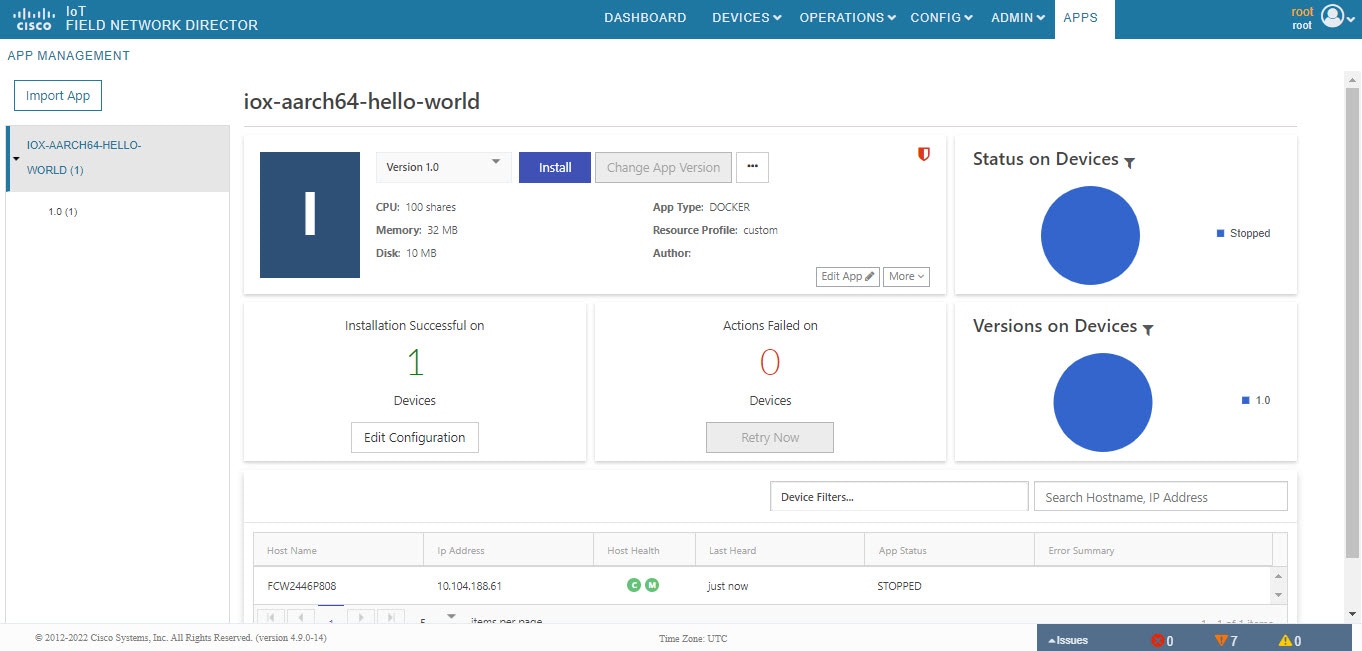Click the STOPPED app status cell
Image resolution: width=1362 pixels, height=651 pixels.
click(899, 586)
